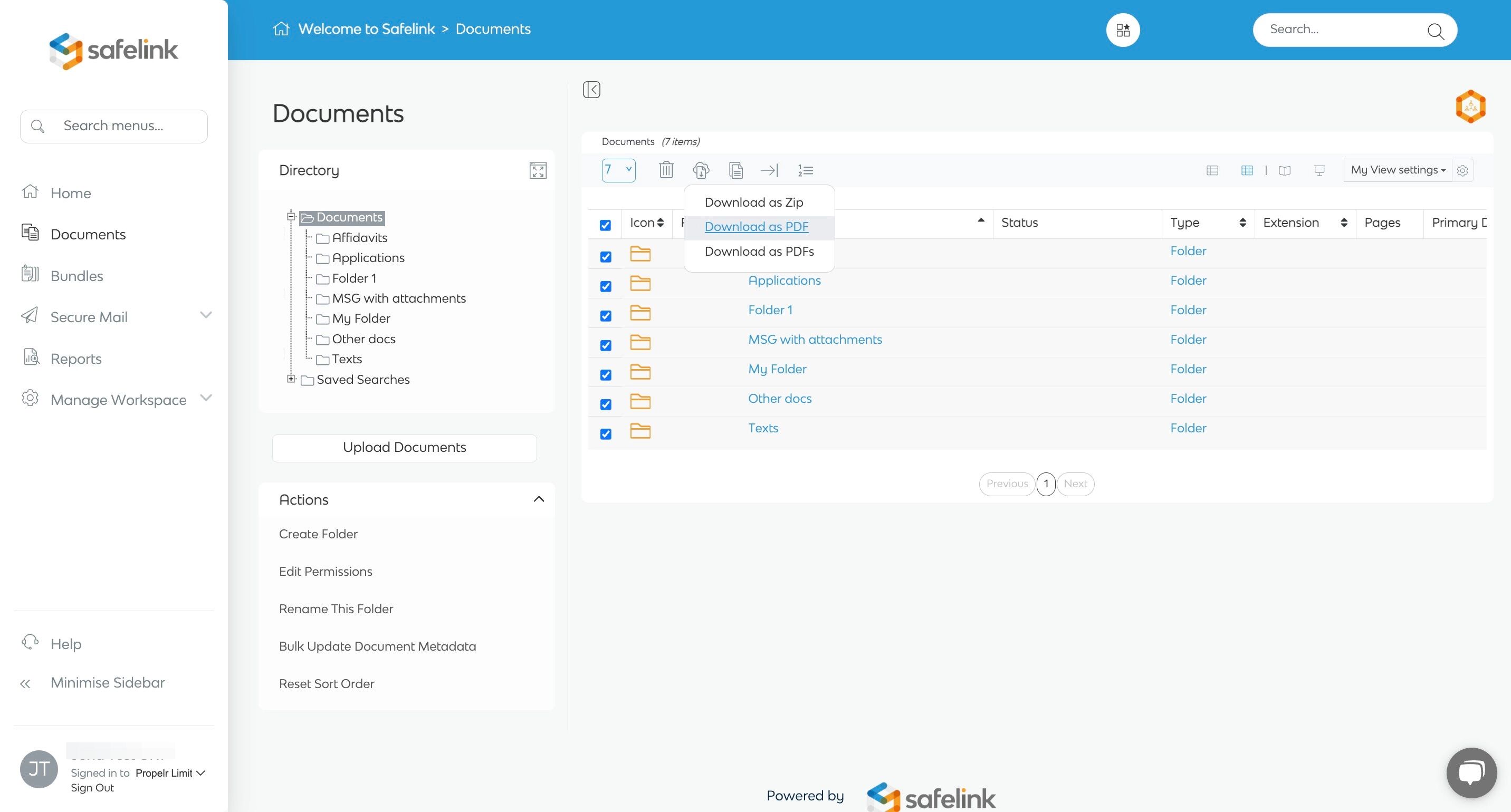Click the Upload Documents button
1511x812 pixels.
pos(404,447)
